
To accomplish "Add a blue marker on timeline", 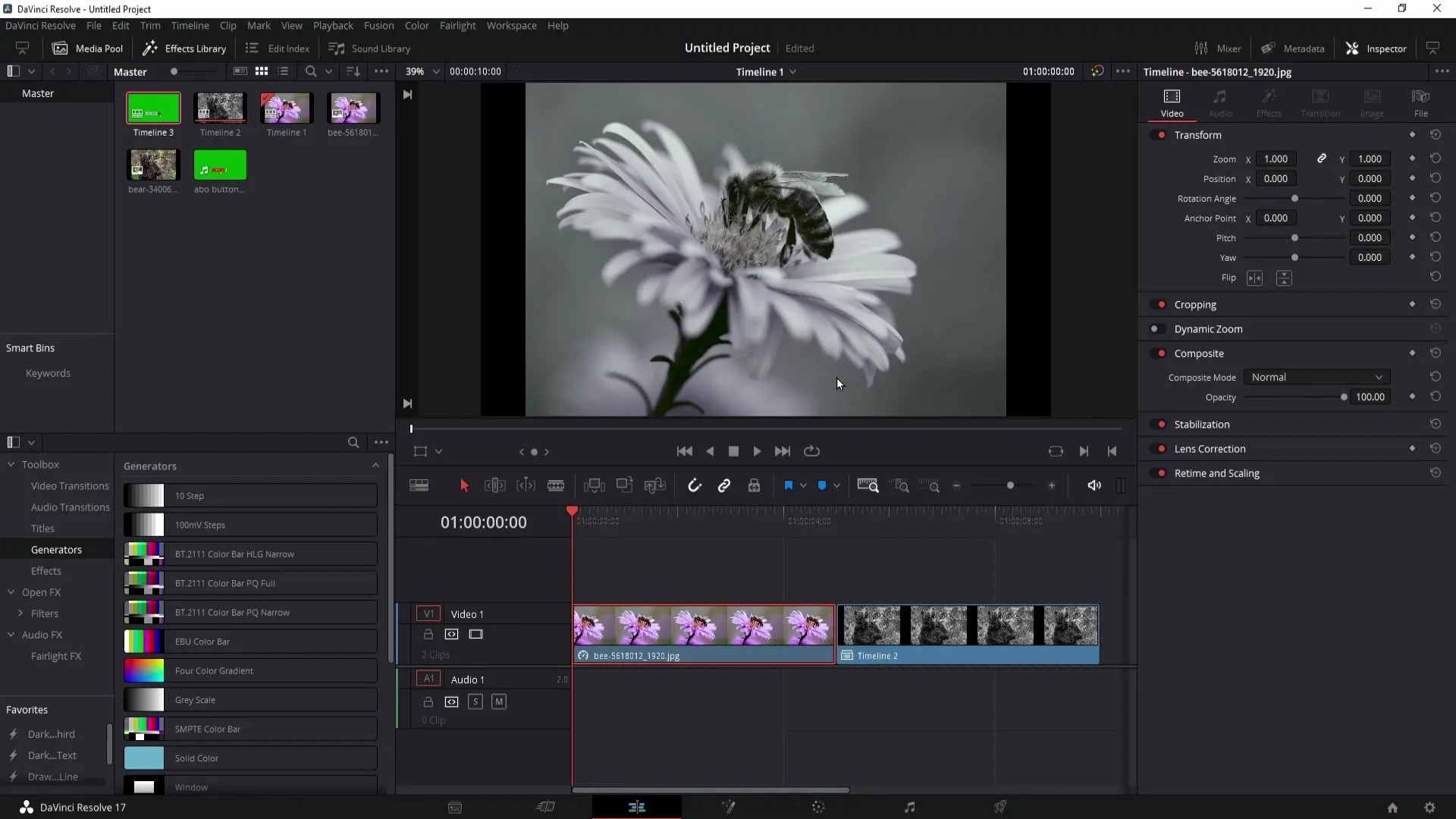I will point(822,485).
